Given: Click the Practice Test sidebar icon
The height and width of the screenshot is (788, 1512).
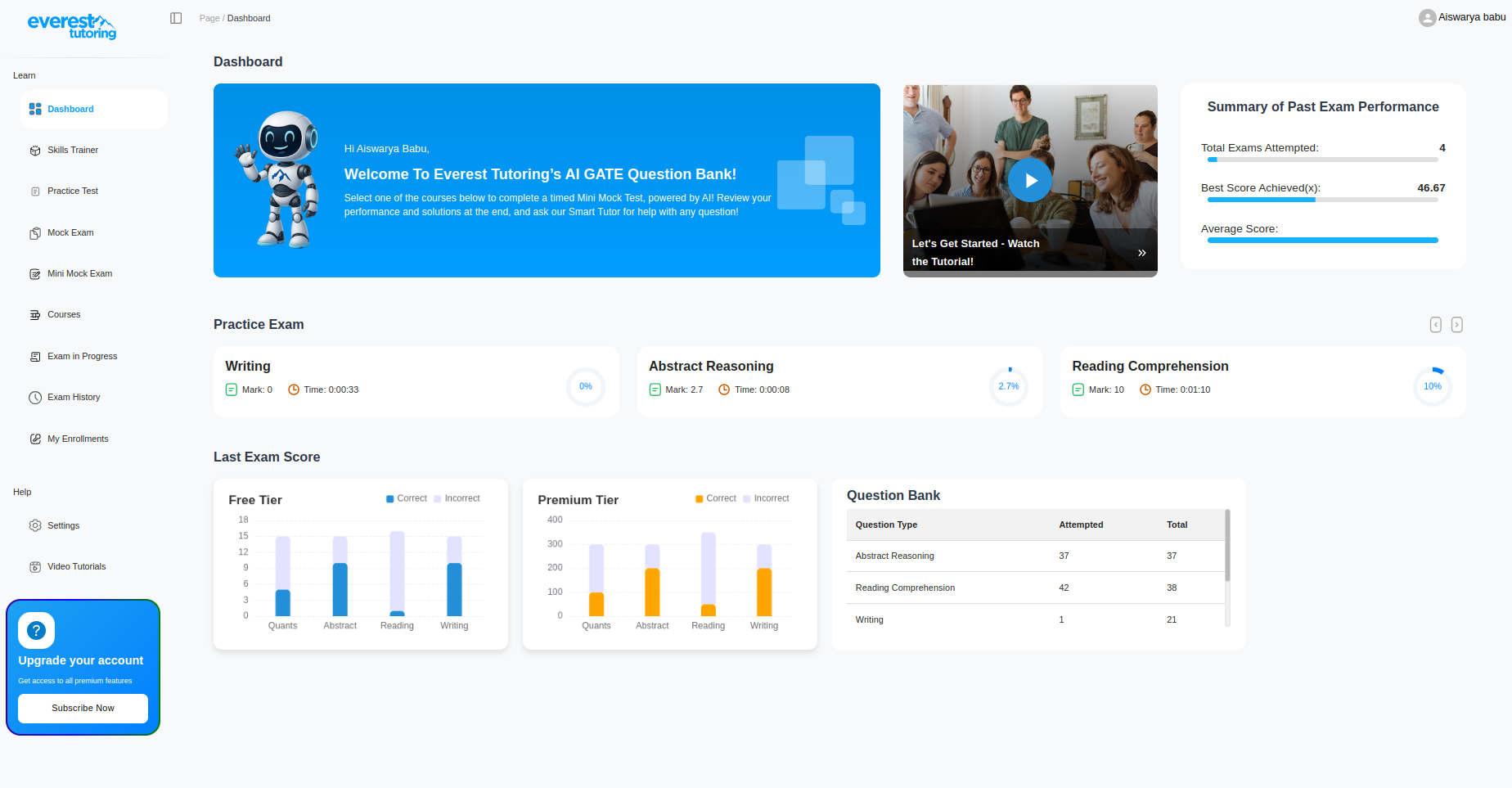Looking at the screenshot, I should pyautogui.click(x=35, y=191).
